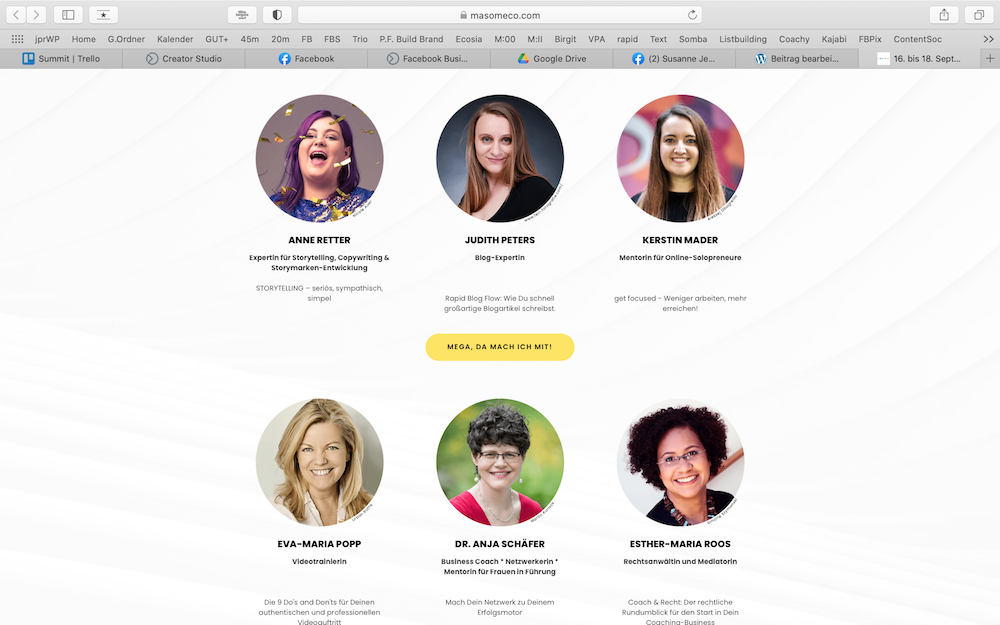The width and height of the screenshot is (1000, 625).
Task: Expand the hidden bookmarks chevron
Action: (x=988, y=39)
